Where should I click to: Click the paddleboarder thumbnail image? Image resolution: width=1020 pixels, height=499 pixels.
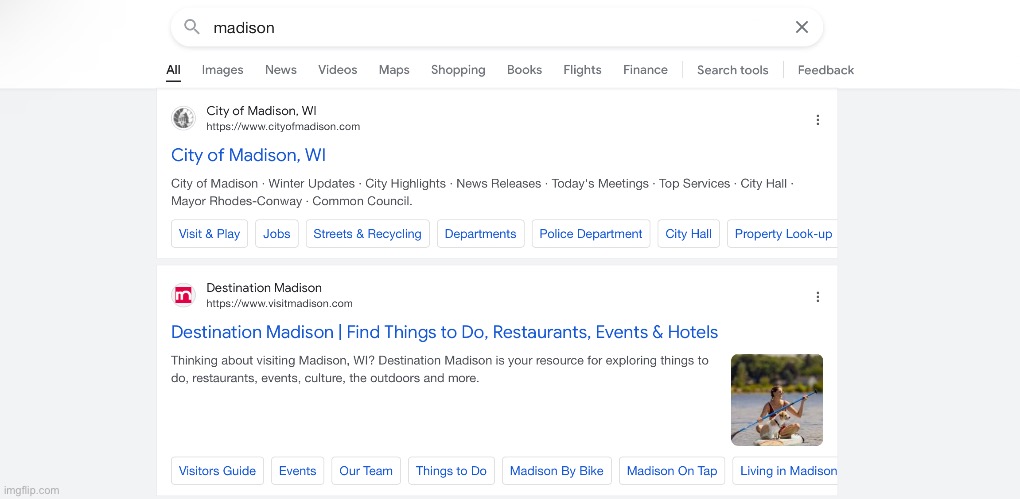tap(777, 400)
